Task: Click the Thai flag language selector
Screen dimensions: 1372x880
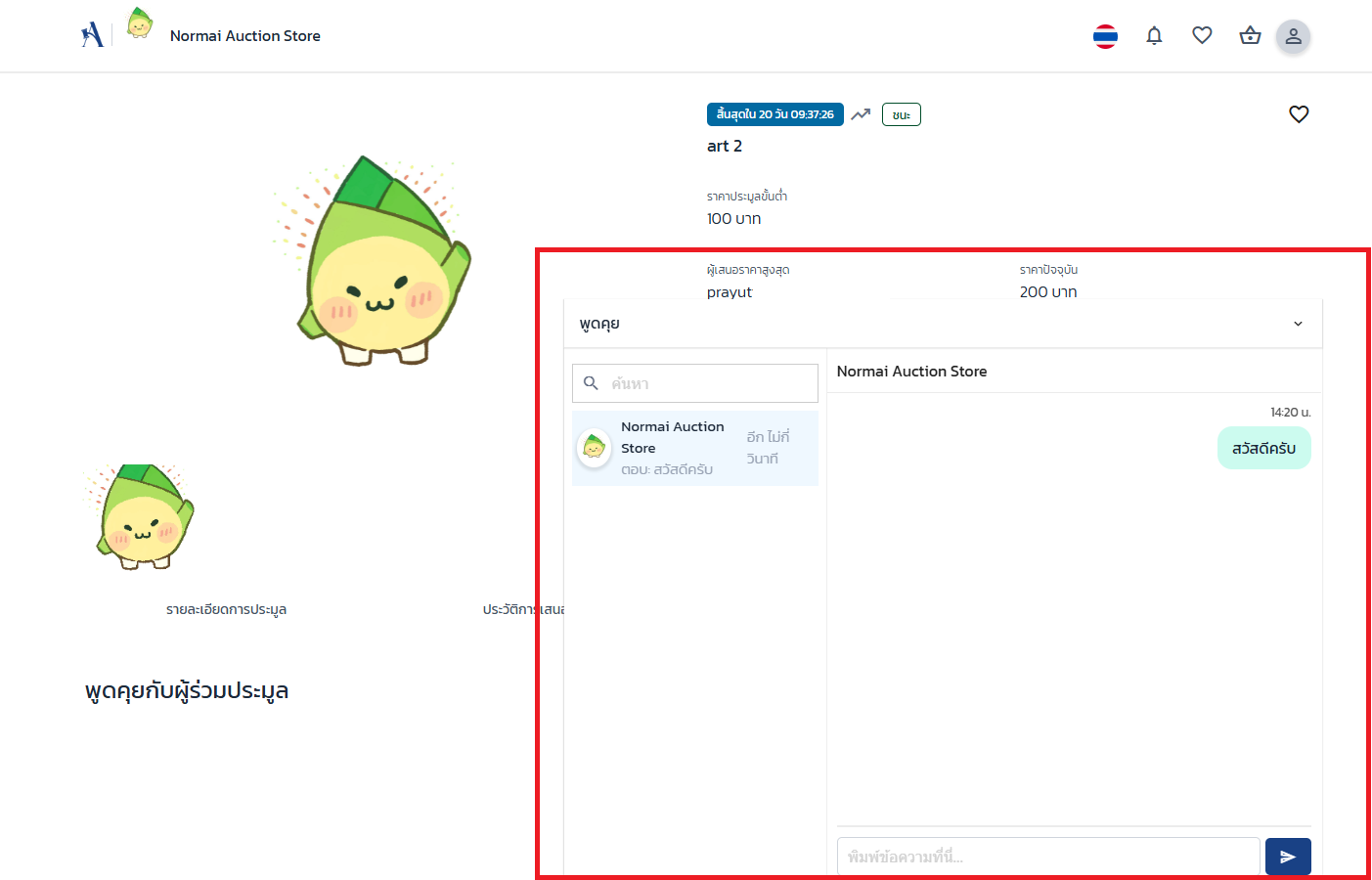Action: 1105,36
